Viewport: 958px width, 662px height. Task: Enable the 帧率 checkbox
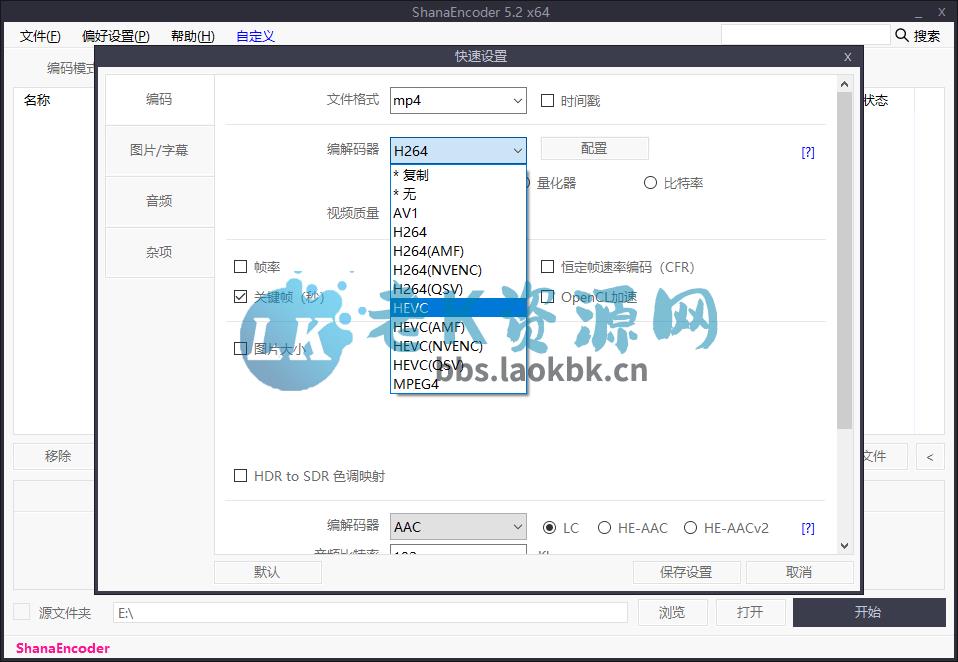tap(241, 266)
